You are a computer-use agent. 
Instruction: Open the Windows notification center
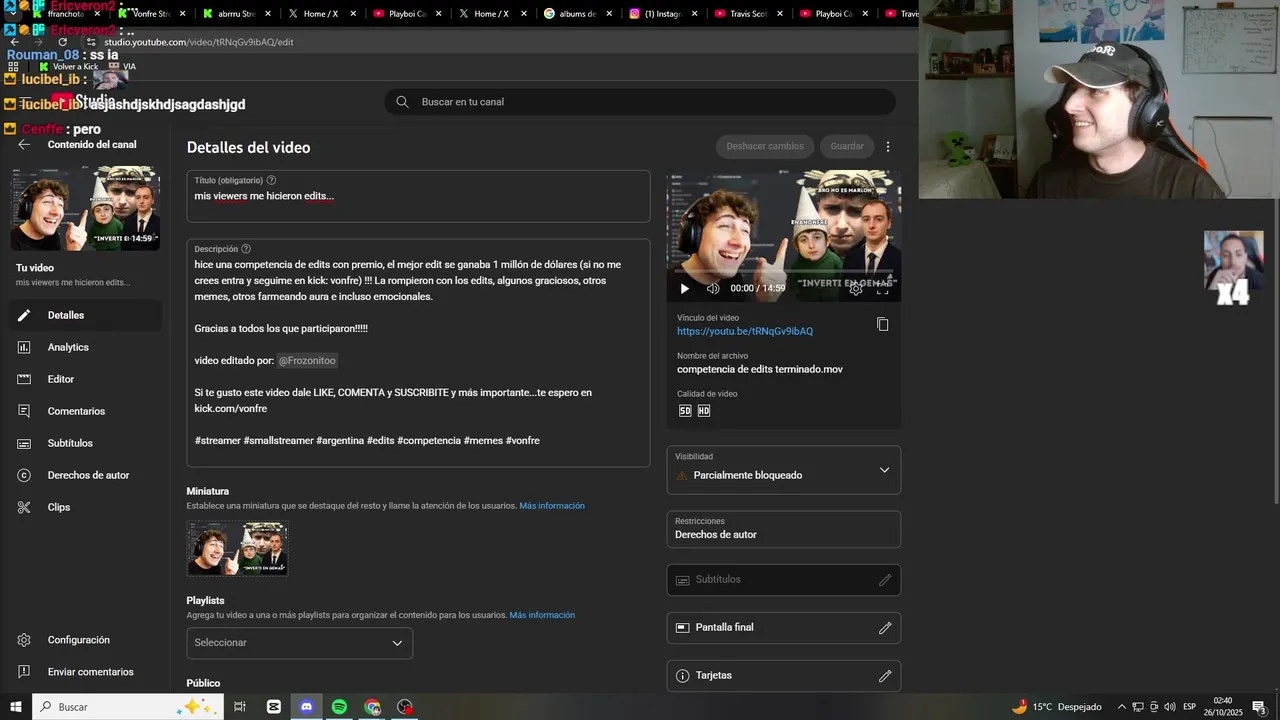click(x=1260, y=707)
